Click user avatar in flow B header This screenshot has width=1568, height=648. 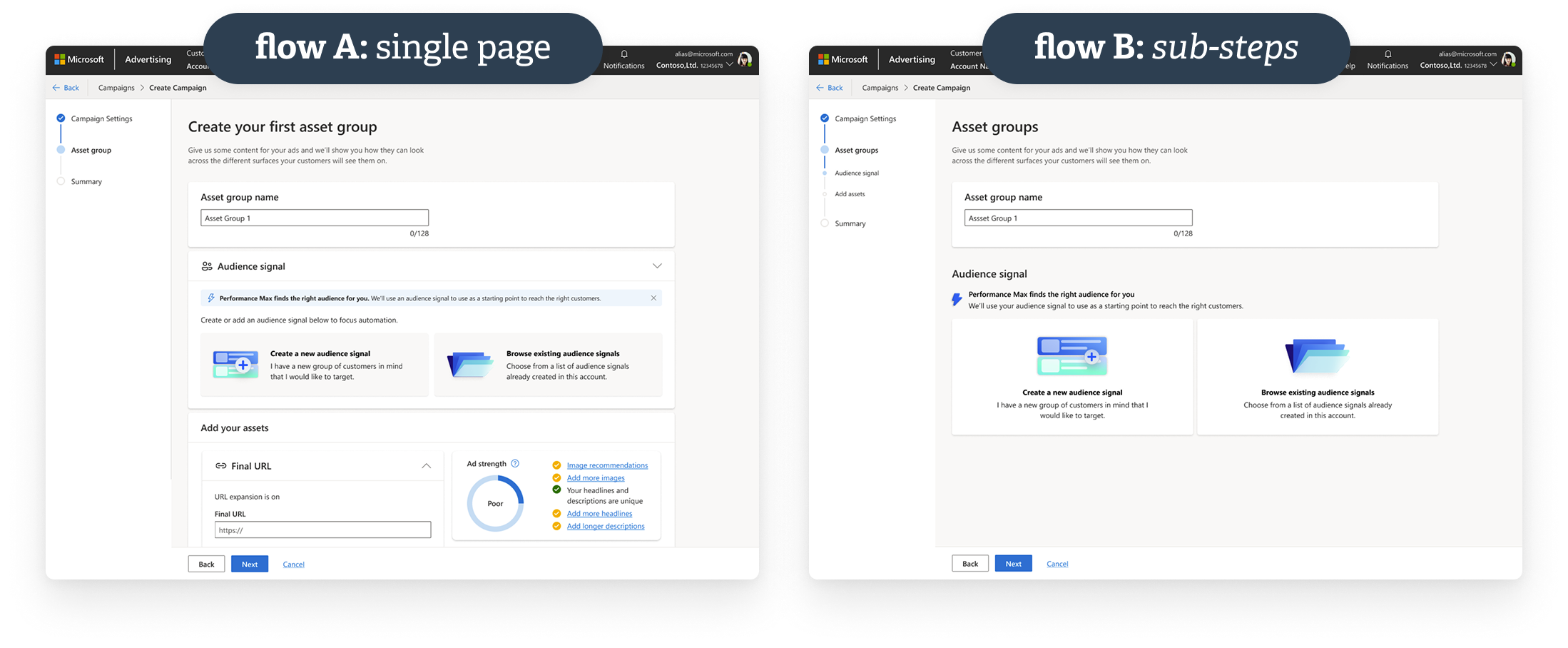click(x=1508, y=60)
